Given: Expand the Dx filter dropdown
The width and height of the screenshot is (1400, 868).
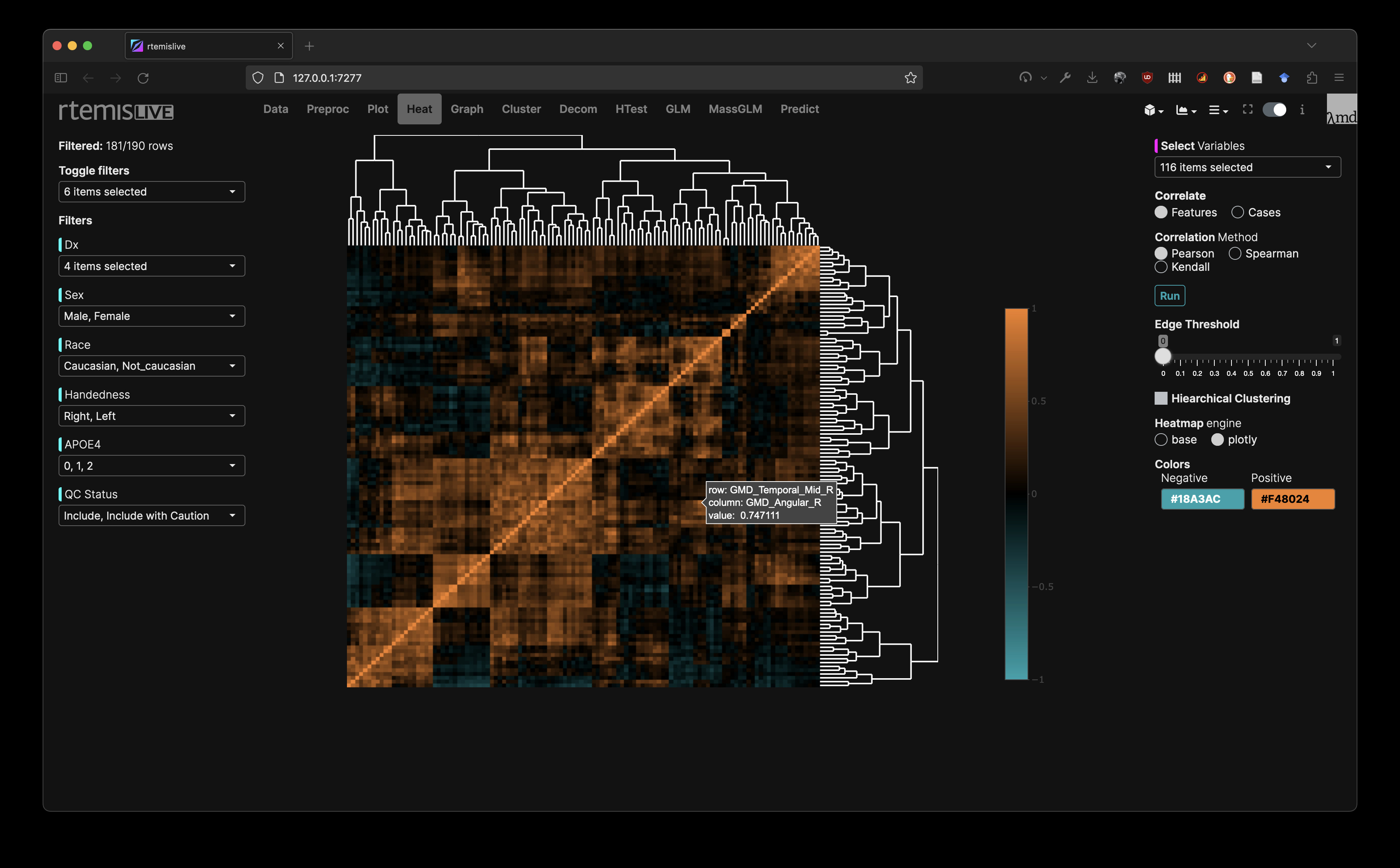Looking at the screenshot, I should (151, 266).
